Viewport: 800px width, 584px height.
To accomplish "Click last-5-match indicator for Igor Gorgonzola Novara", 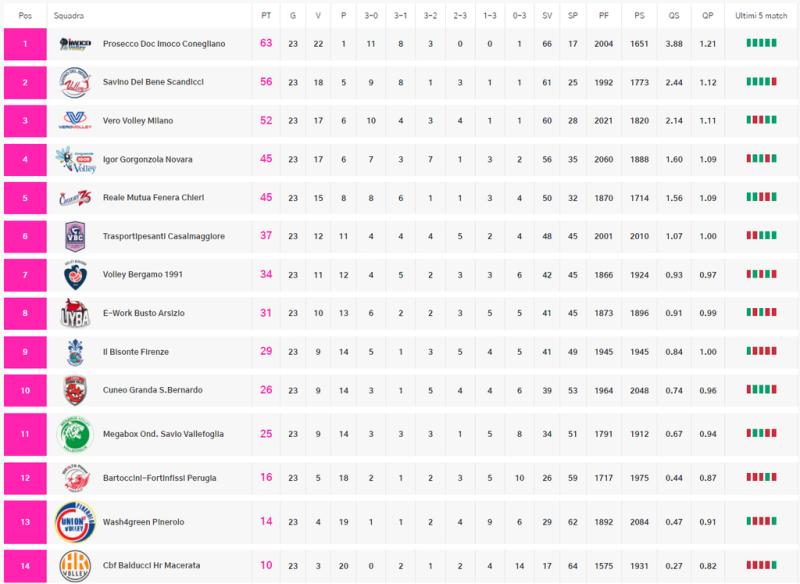I will click(x=761, y=159).
